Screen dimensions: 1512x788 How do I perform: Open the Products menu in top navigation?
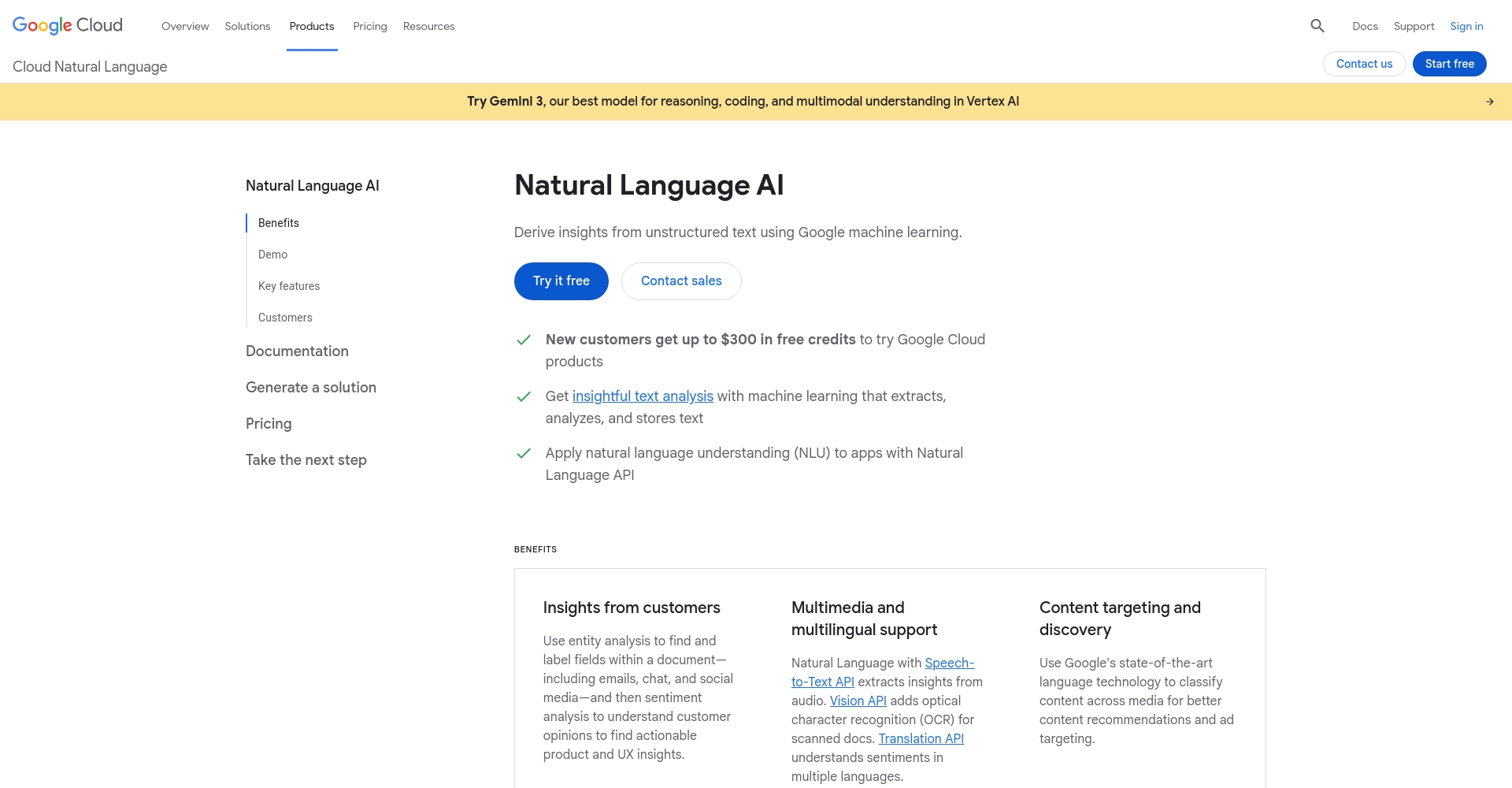point(312,26)
